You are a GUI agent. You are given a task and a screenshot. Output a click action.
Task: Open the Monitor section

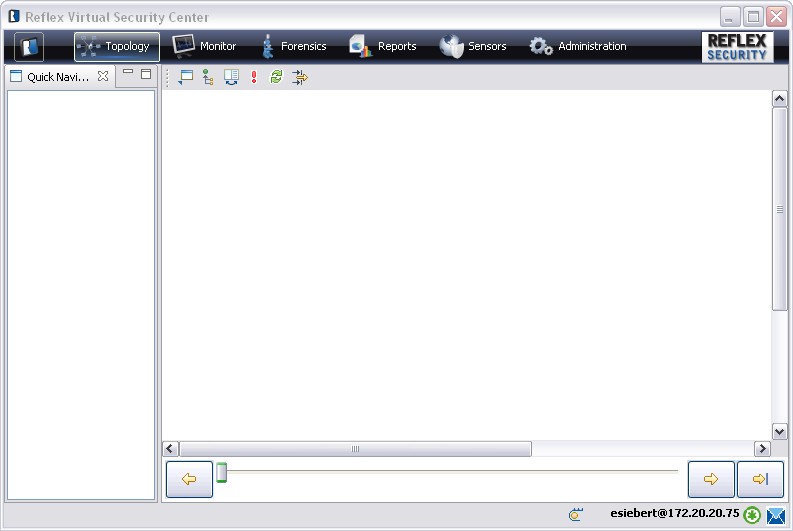click(204, 47)
